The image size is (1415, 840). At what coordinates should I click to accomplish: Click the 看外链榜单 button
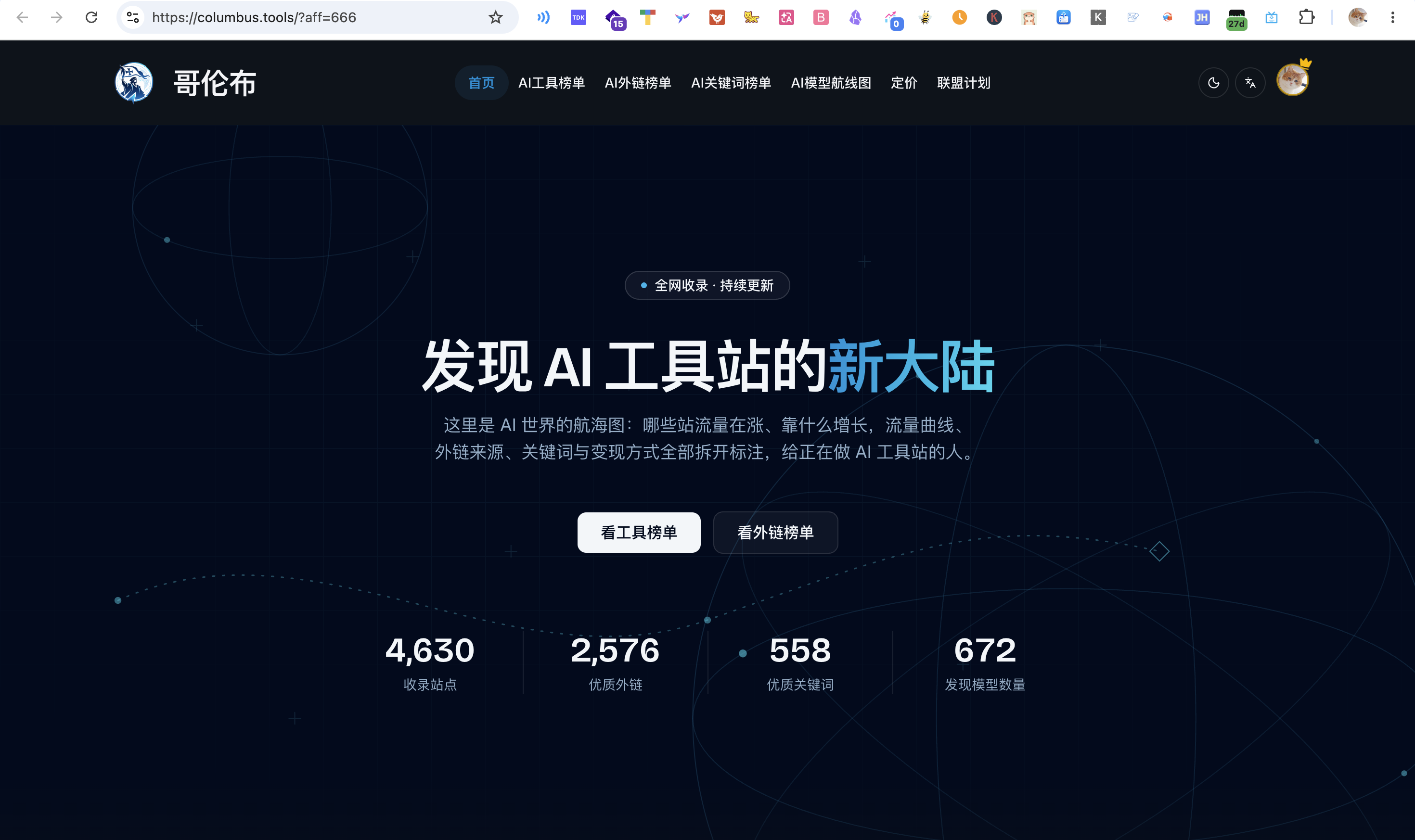775,533
